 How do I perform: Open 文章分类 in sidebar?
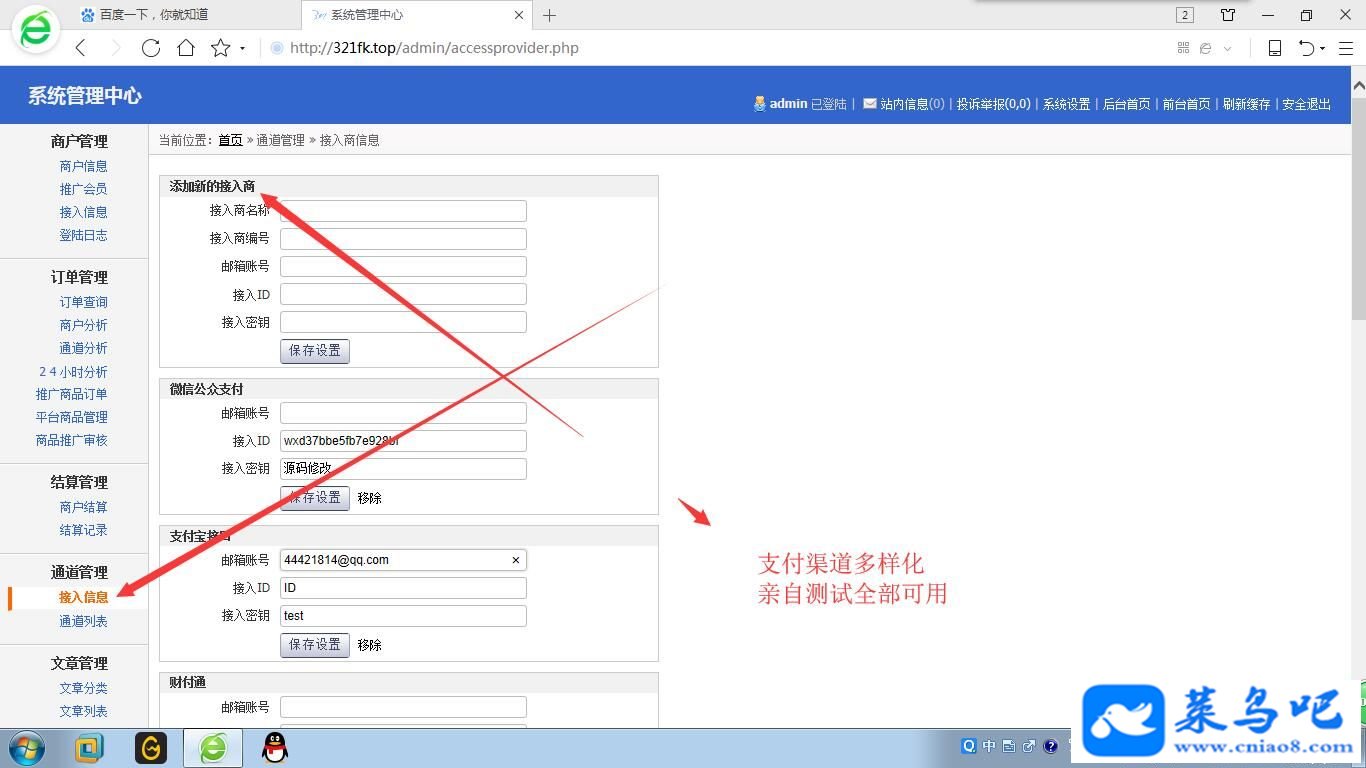tap(83, 688)
